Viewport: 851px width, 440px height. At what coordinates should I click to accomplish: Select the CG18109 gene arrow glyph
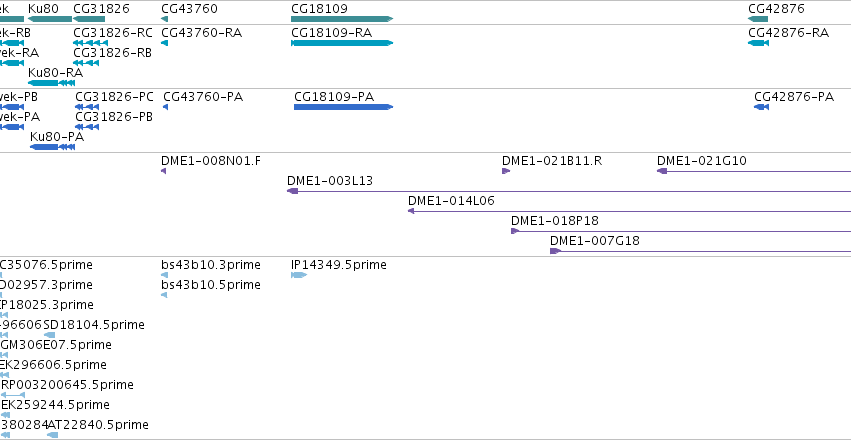[x=342, y=19]
